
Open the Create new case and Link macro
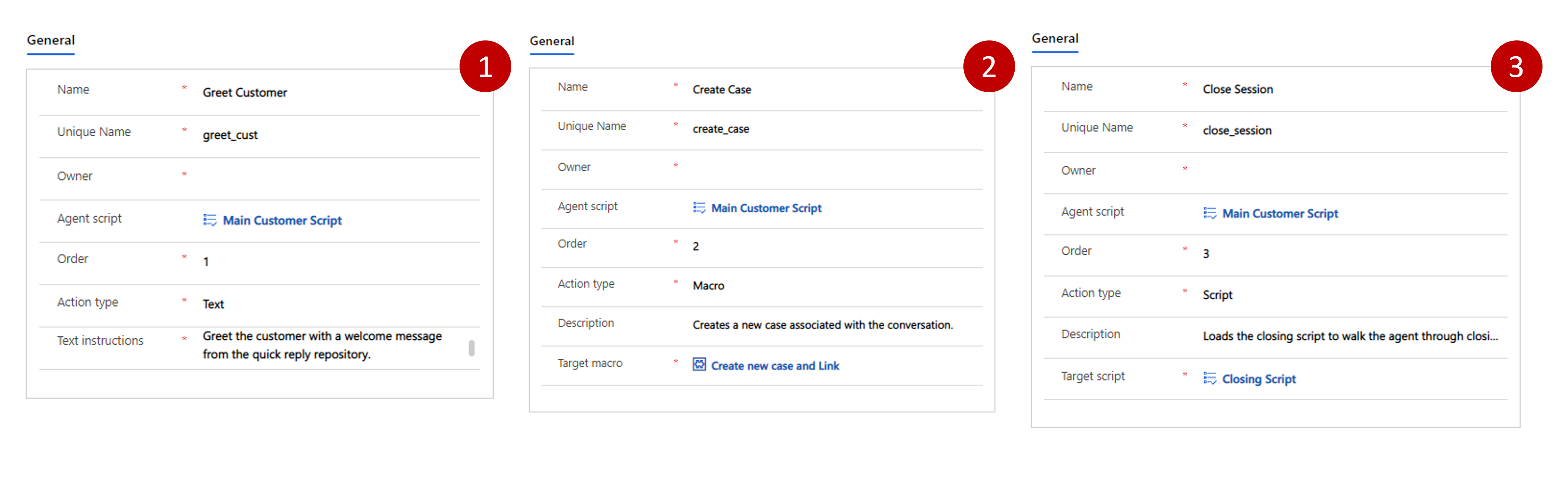(x=774, y=365)
